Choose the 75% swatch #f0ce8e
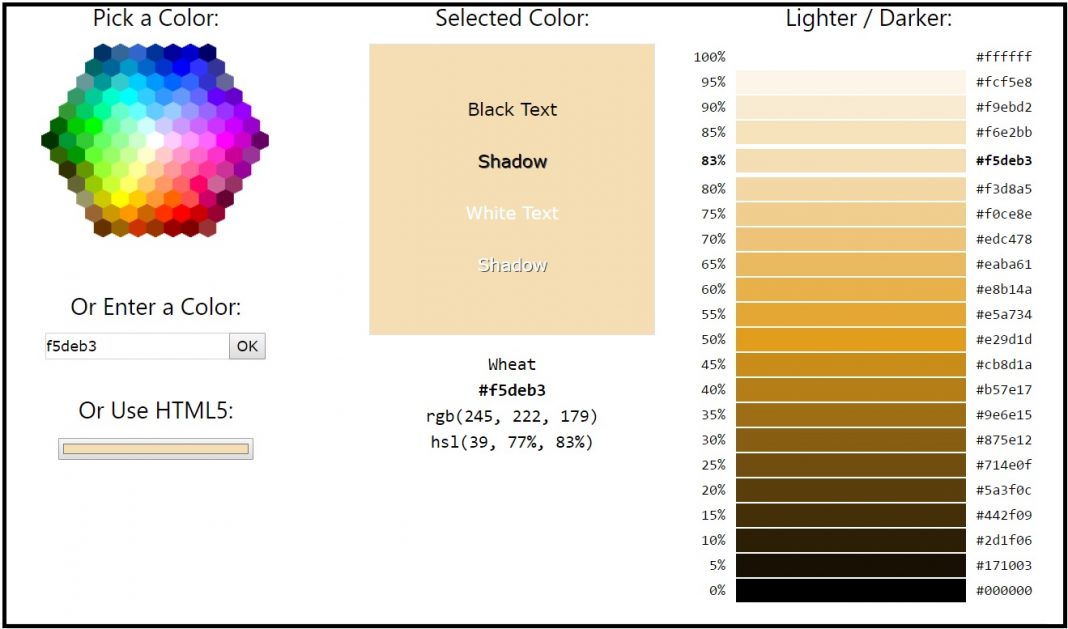This screenshot has width=1068, height=629. point(850,214)
